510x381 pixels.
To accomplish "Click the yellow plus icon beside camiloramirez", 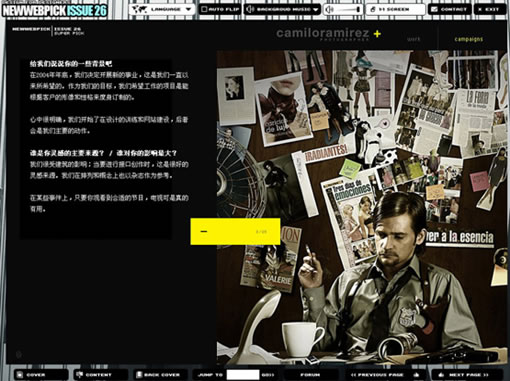I will point(377,34).
